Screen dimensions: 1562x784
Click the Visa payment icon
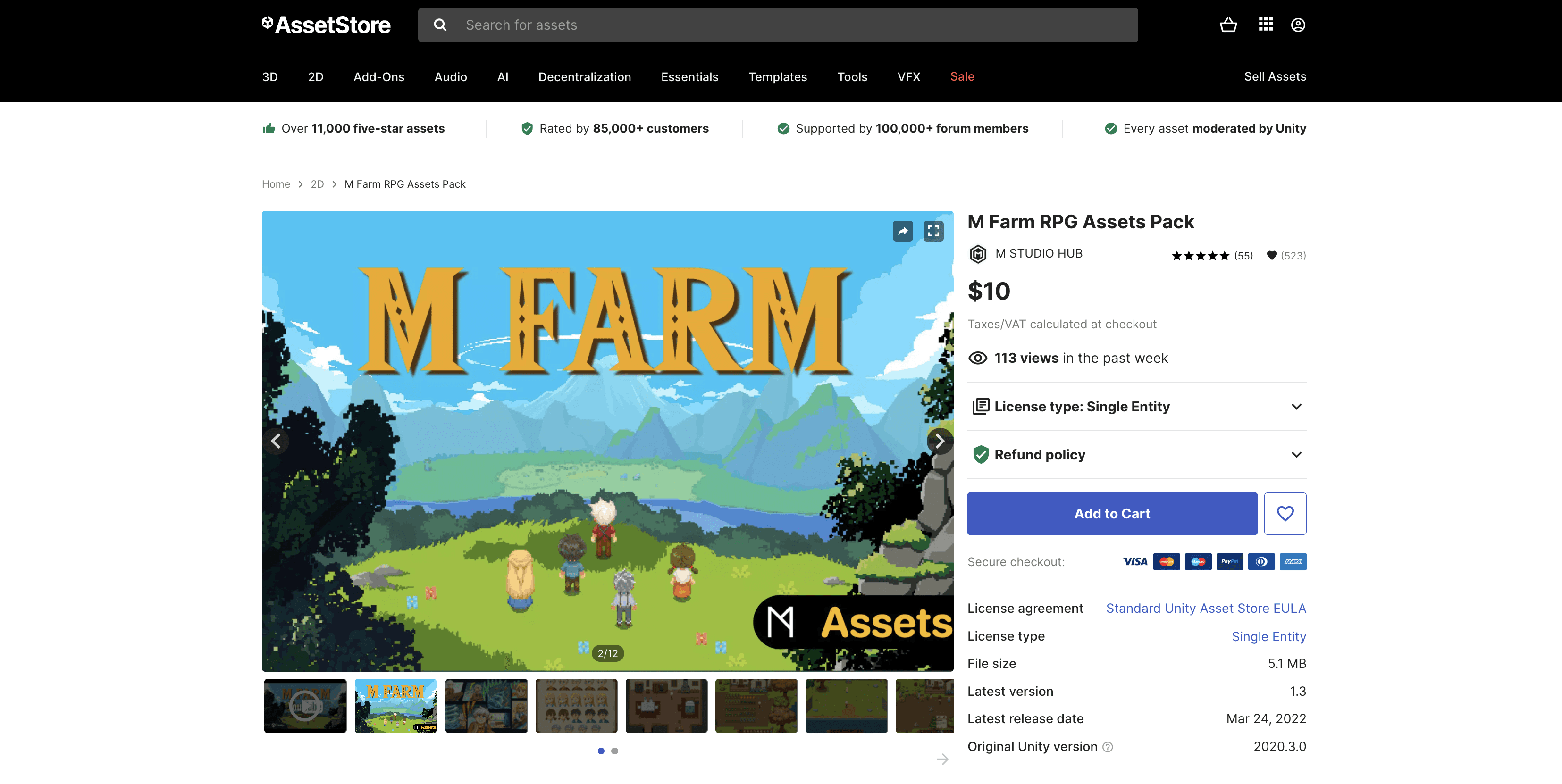1134,561
